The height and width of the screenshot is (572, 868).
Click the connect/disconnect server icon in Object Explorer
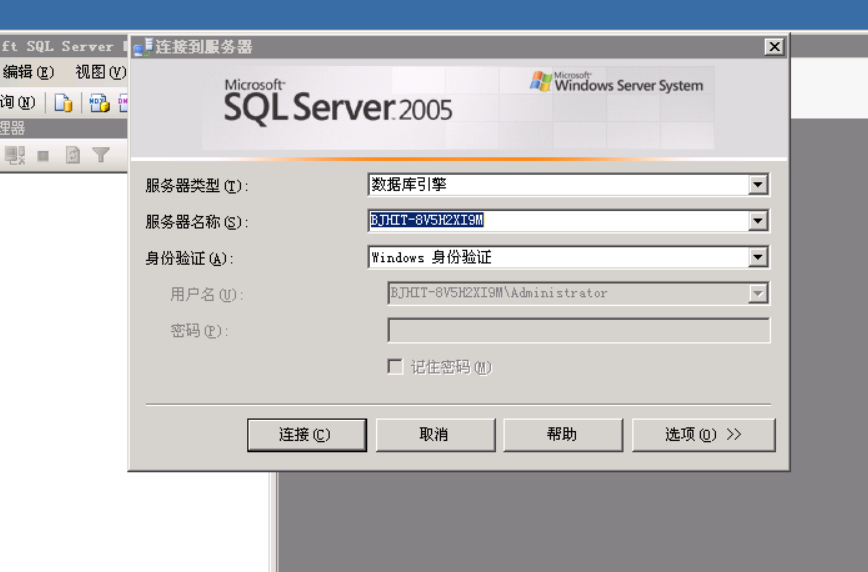tap(15, 155)
